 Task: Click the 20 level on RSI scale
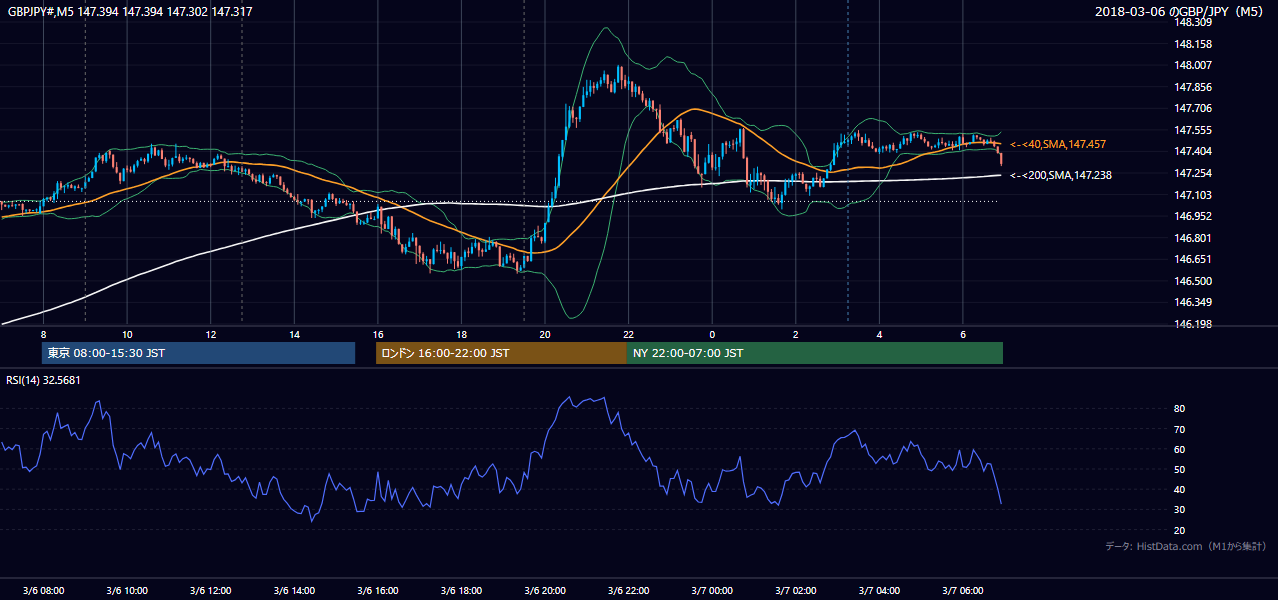point(1180,530)
